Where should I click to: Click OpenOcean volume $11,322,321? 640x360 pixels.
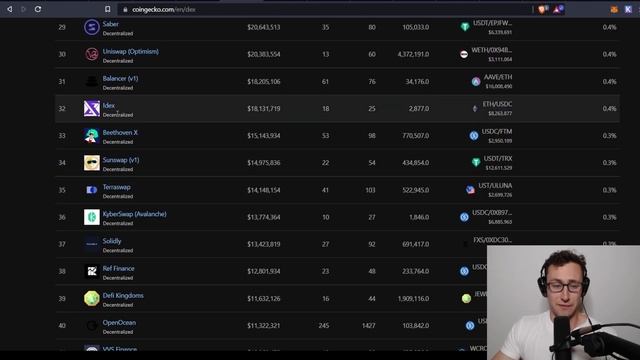click(264, 325)
